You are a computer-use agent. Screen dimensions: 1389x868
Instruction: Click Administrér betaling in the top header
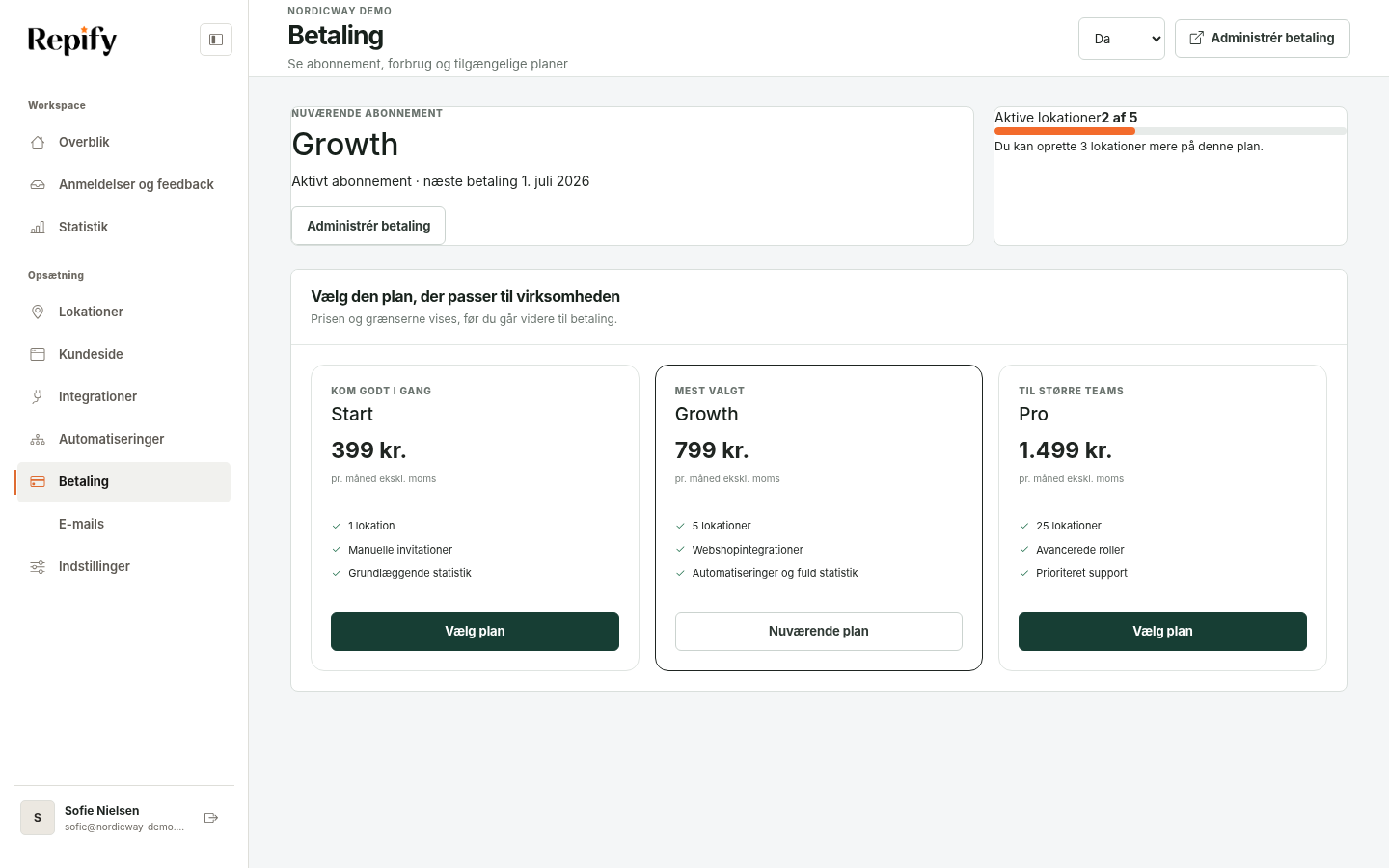(x=1262, y=39)
